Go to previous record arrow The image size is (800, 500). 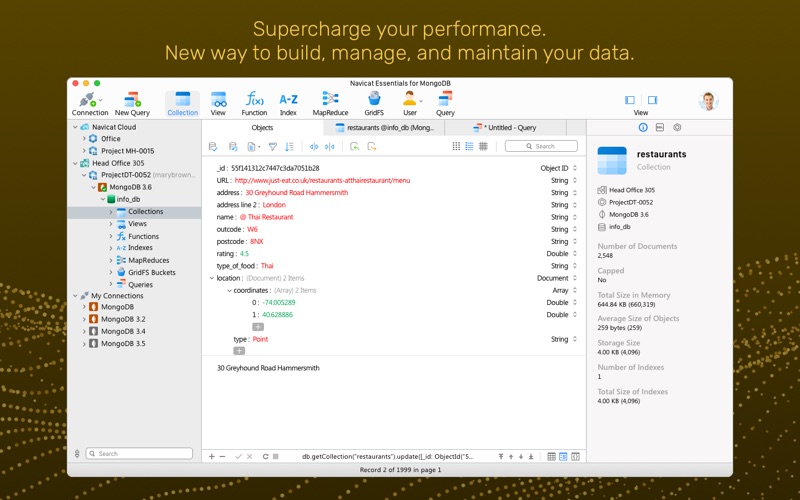pos(511,457)
